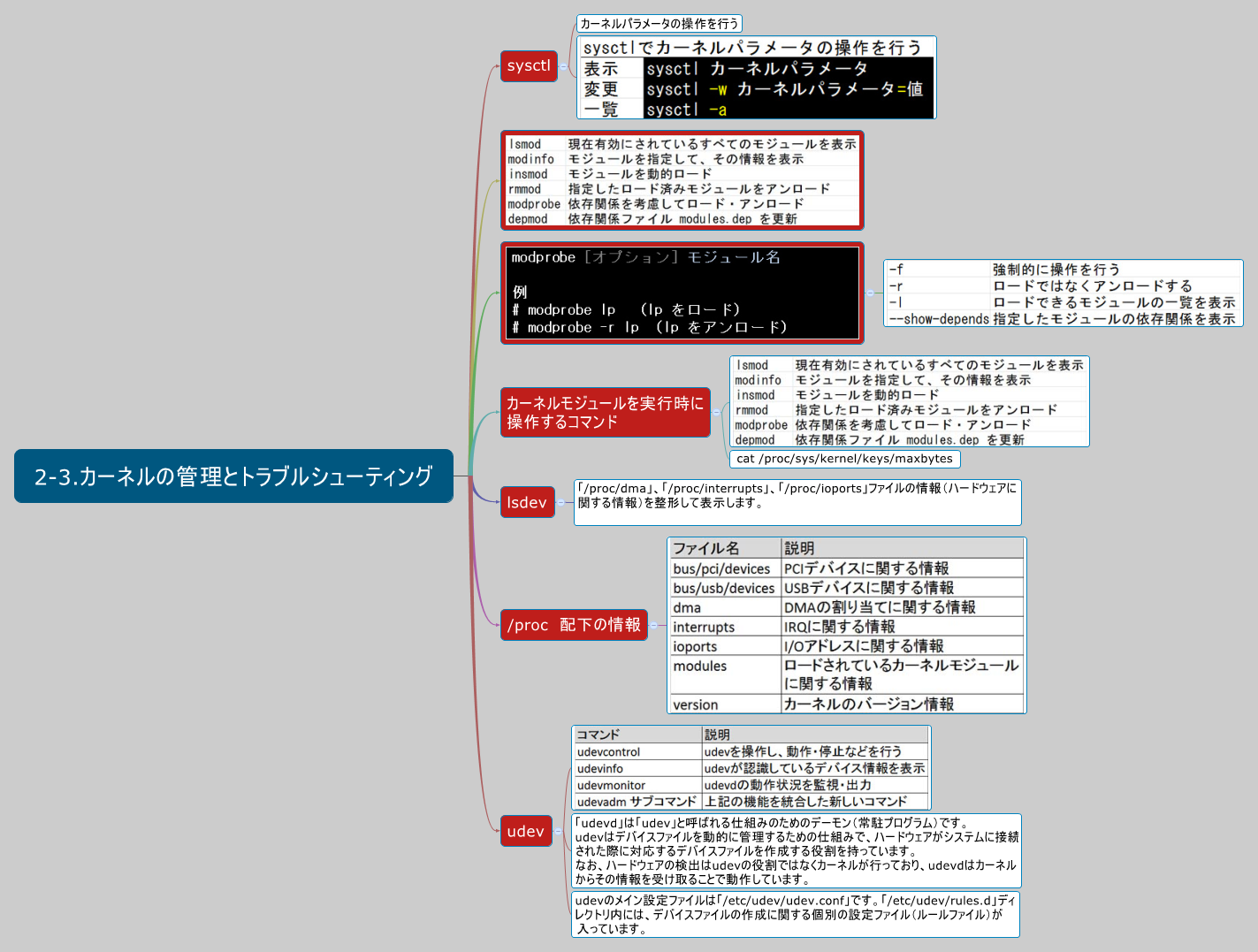This screenshot has width=1258, height=952.
Task: Select the udev topic node
Action: click(x=525, y=831)
